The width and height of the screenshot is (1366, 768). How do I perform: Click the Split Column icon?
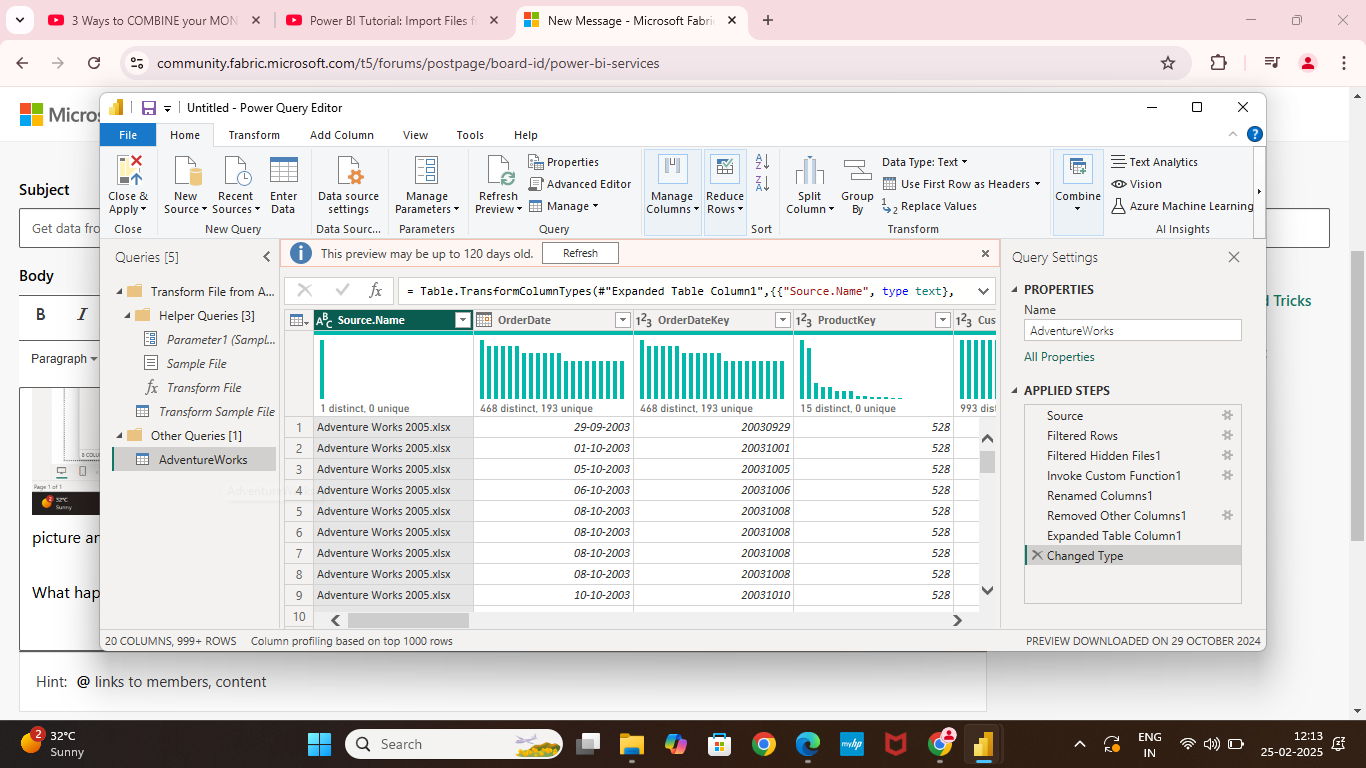click(809, 171)
